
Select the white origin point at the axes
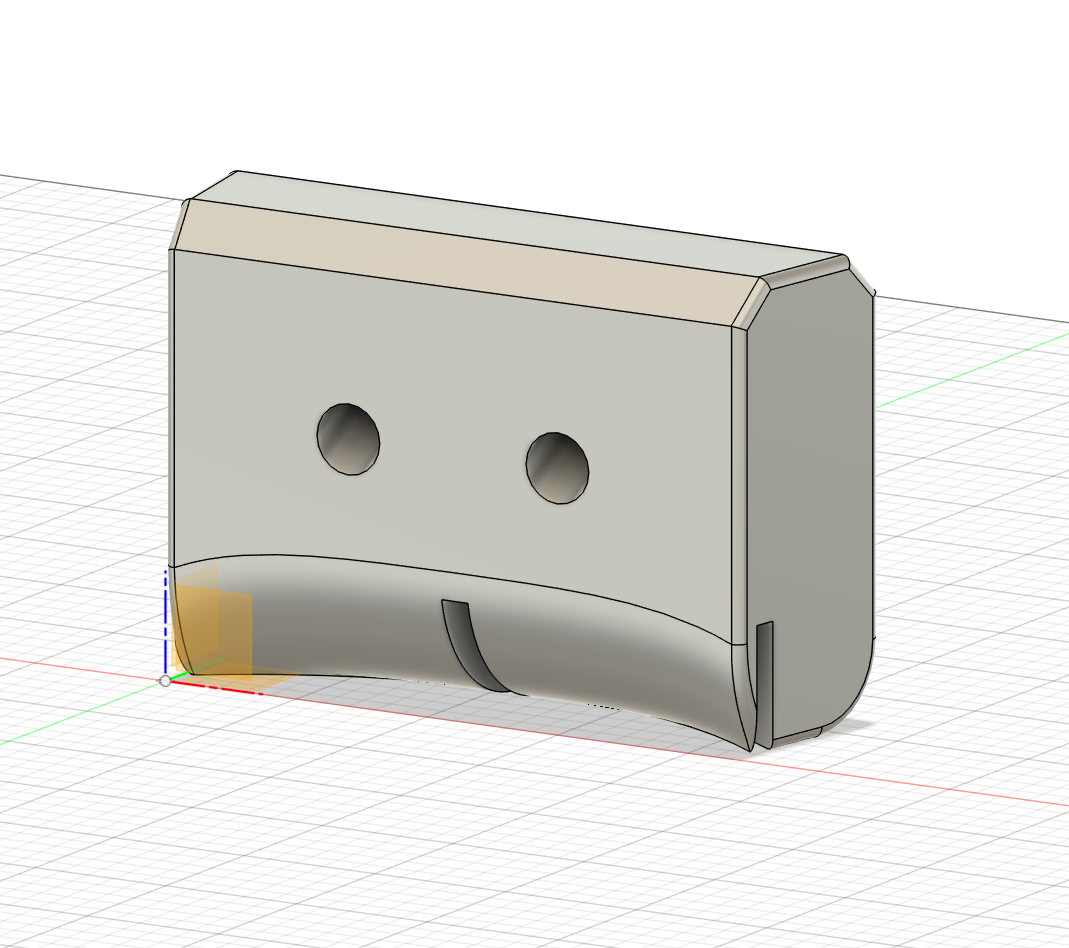pyautogui.click(x=165, y=680)
